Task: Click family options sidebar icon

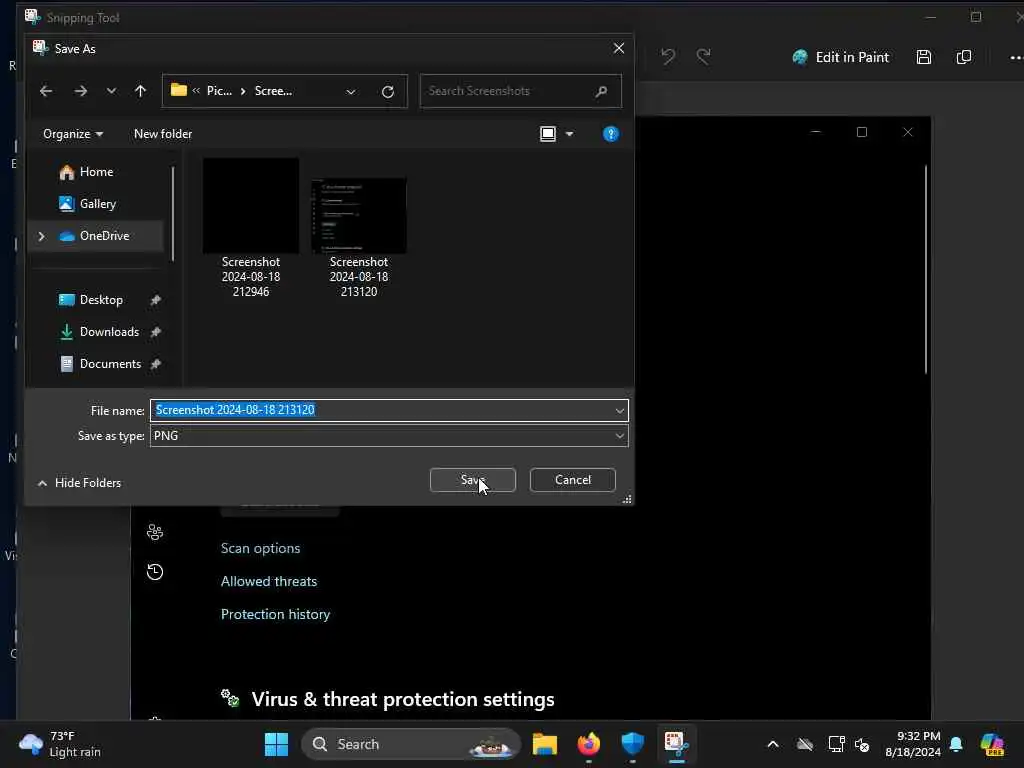Action: point(155,532)
